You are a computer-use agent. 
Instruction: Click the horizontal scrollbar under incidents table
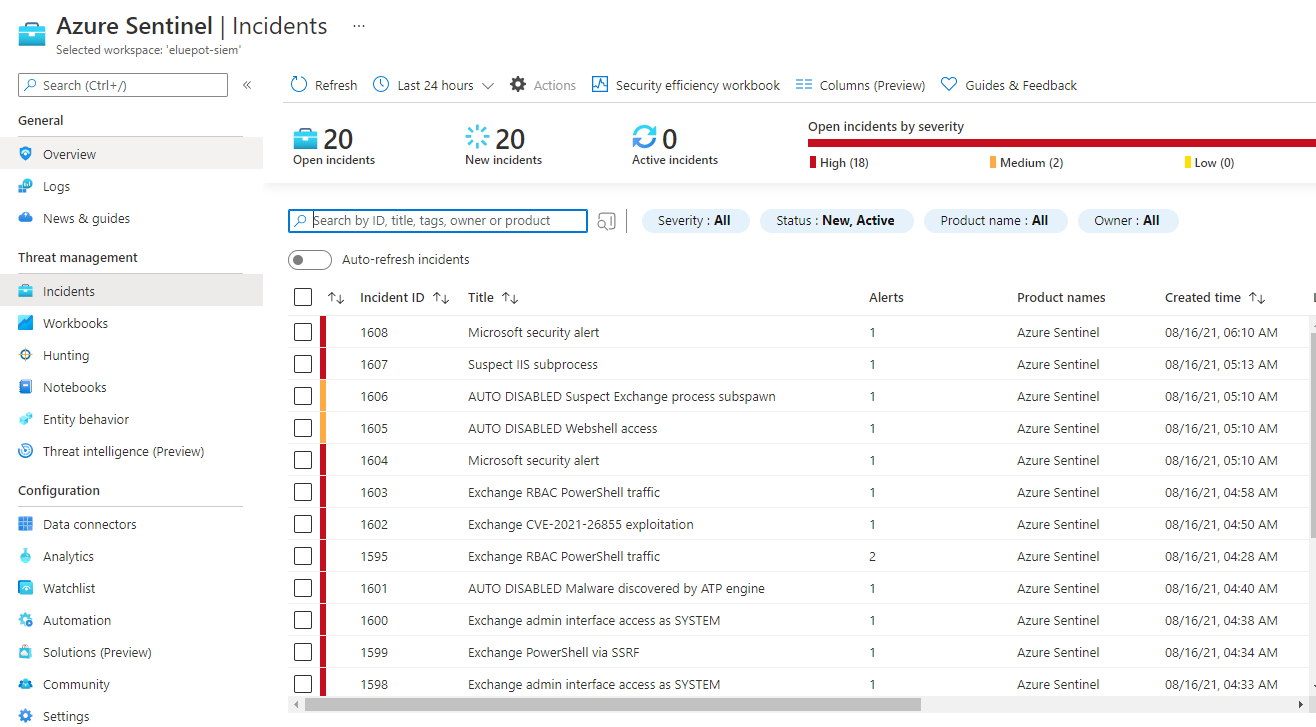click(612, 705)
